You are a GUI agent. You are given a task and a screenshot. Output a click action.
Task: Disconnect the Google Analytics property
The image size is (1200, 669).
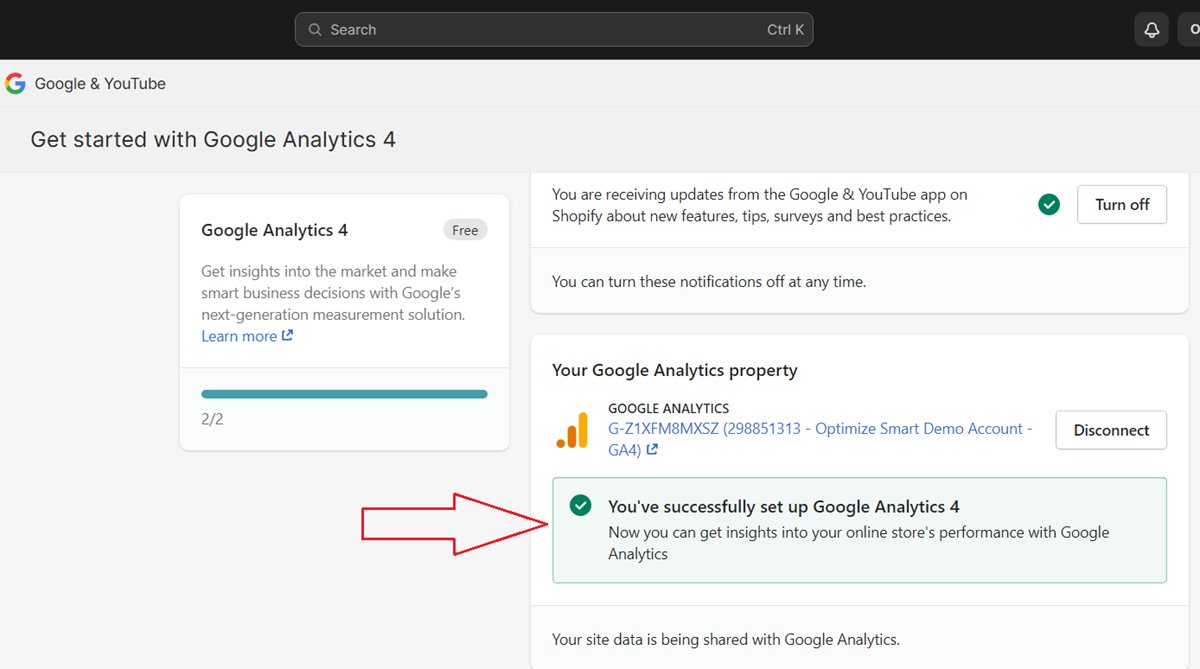coord(1111,430)
